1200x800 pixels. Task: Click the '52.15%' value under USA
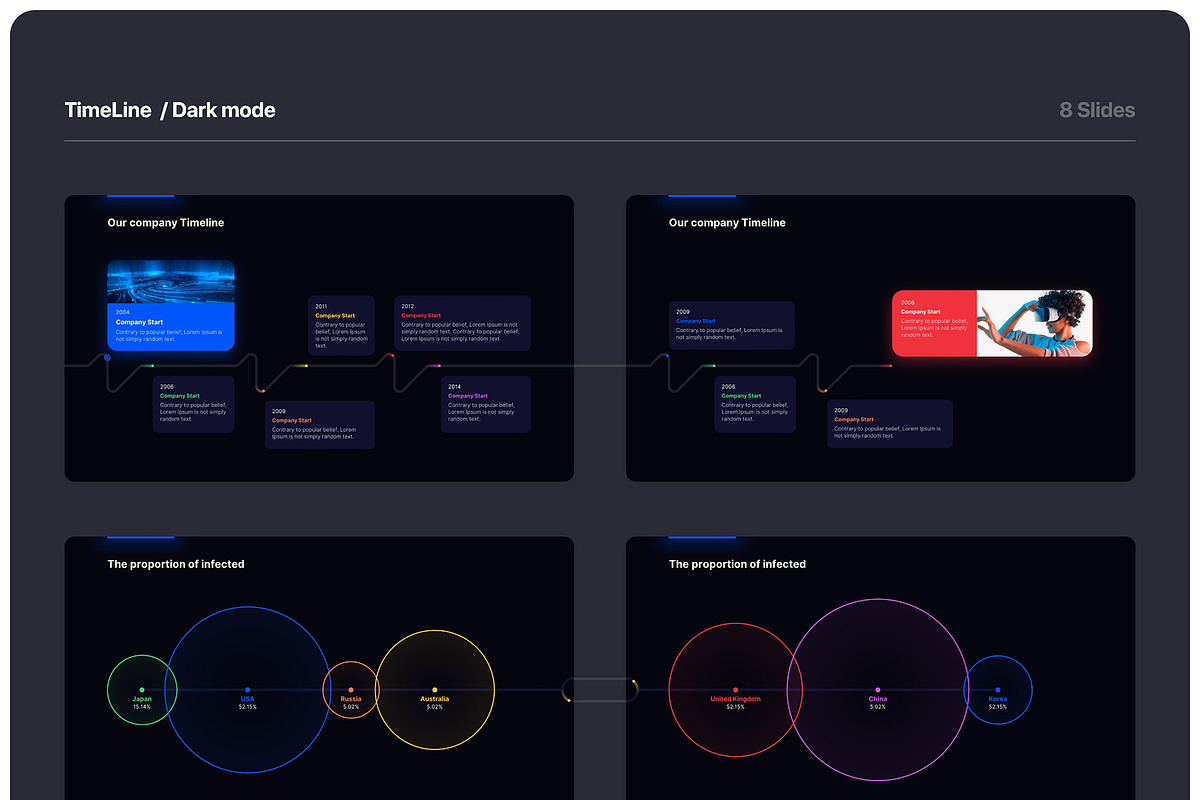click(248, 707)
